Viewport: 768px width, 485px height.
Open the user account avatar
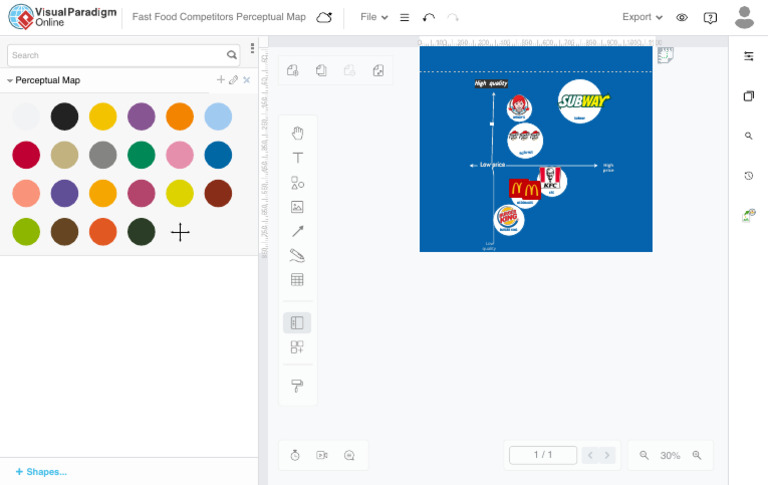point(744,17)
